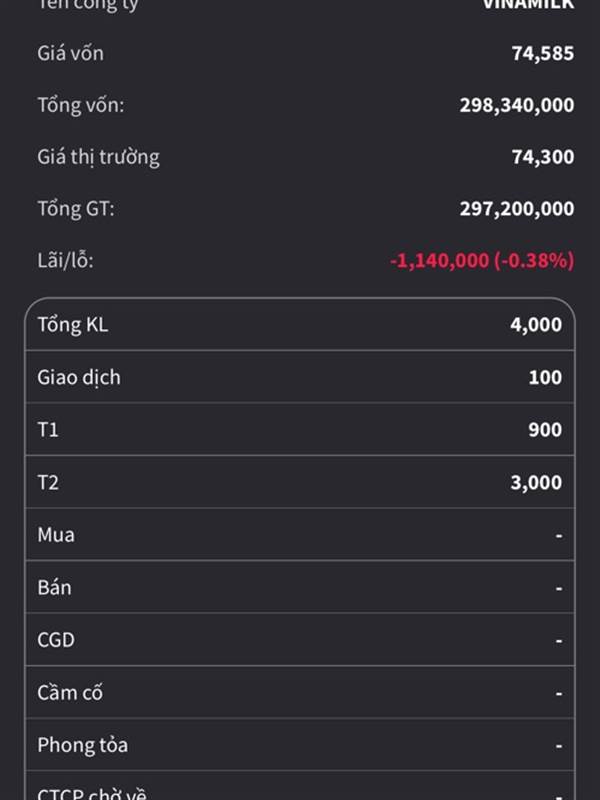Tap the T1 row label

(x=48, y=430)
